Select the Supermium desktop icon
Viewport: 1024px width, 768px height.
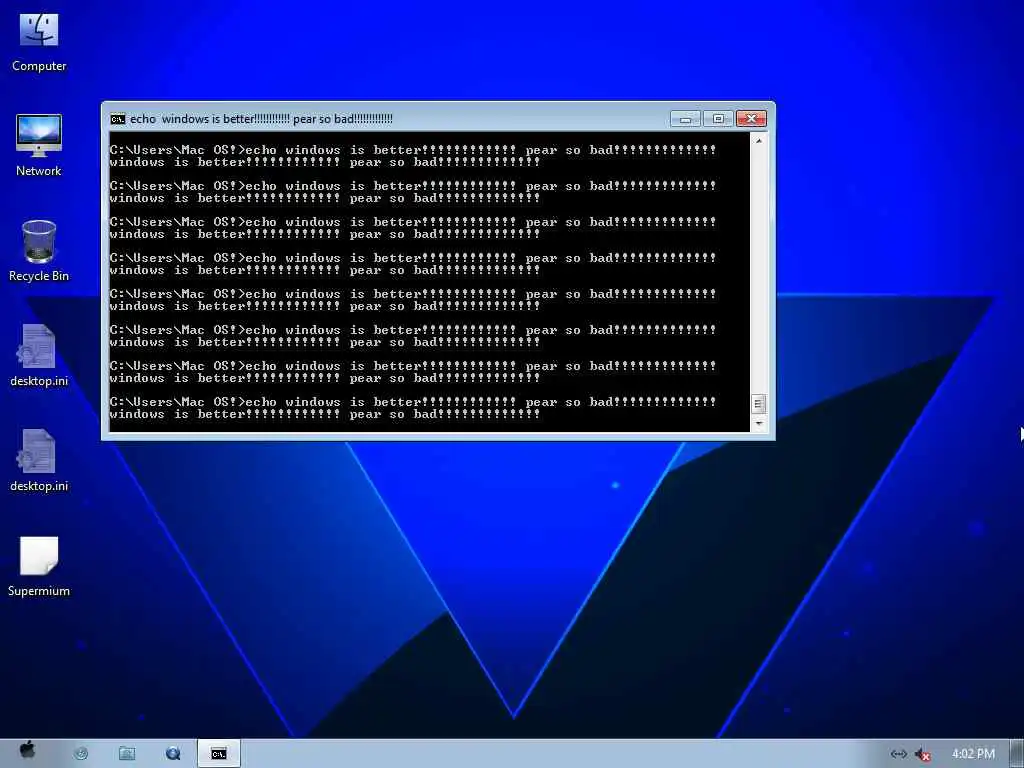[x=39, y=566]
